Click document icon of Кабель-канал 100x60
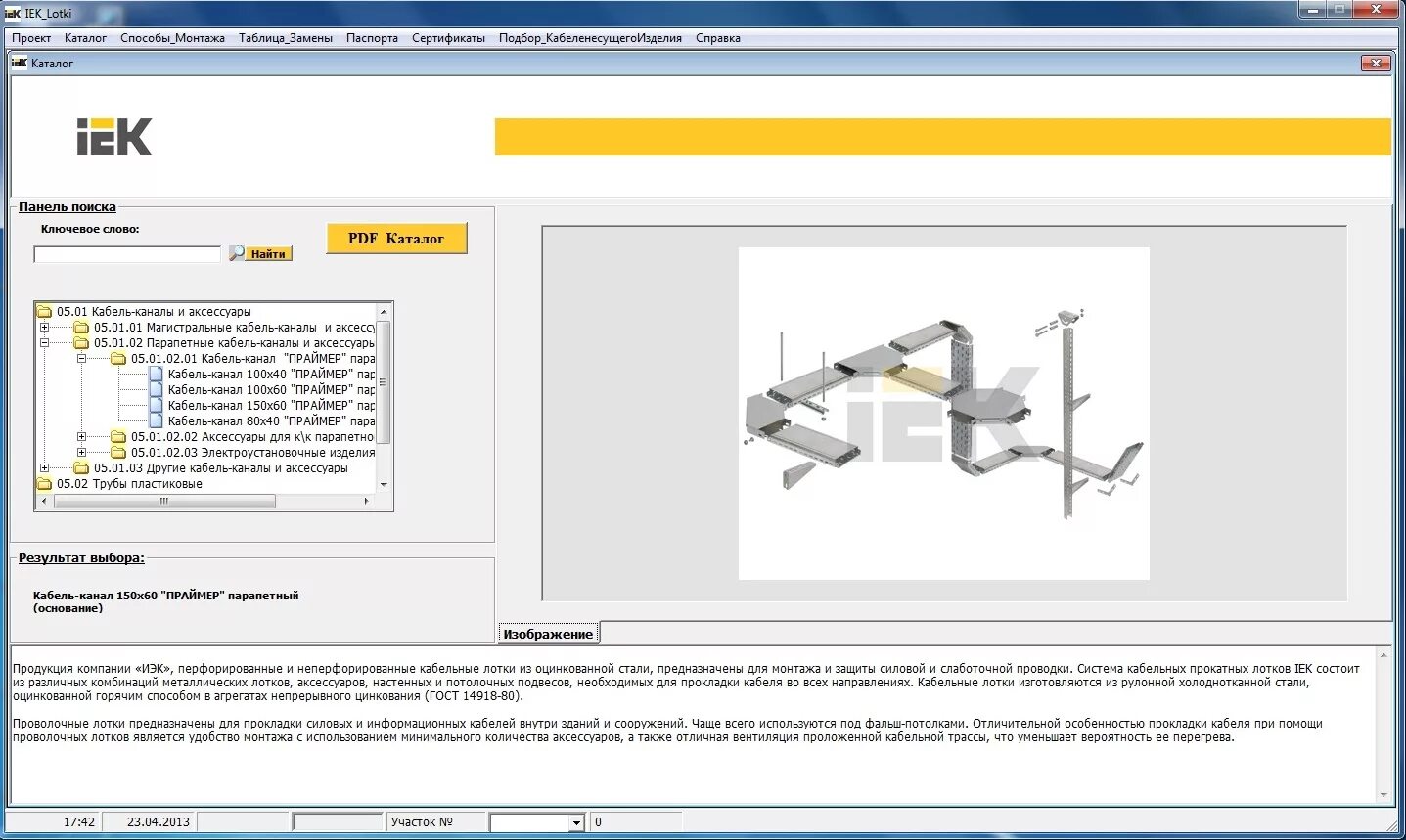This screenshot has width=1406, height=840. 156,390
